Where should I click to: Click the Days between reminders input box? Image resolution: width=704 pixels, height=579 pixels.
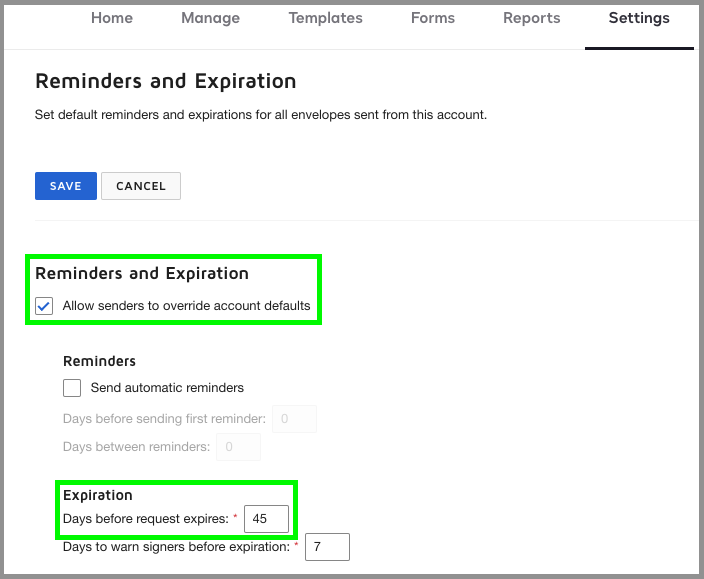pyautogui.click(x=238, y=447)
